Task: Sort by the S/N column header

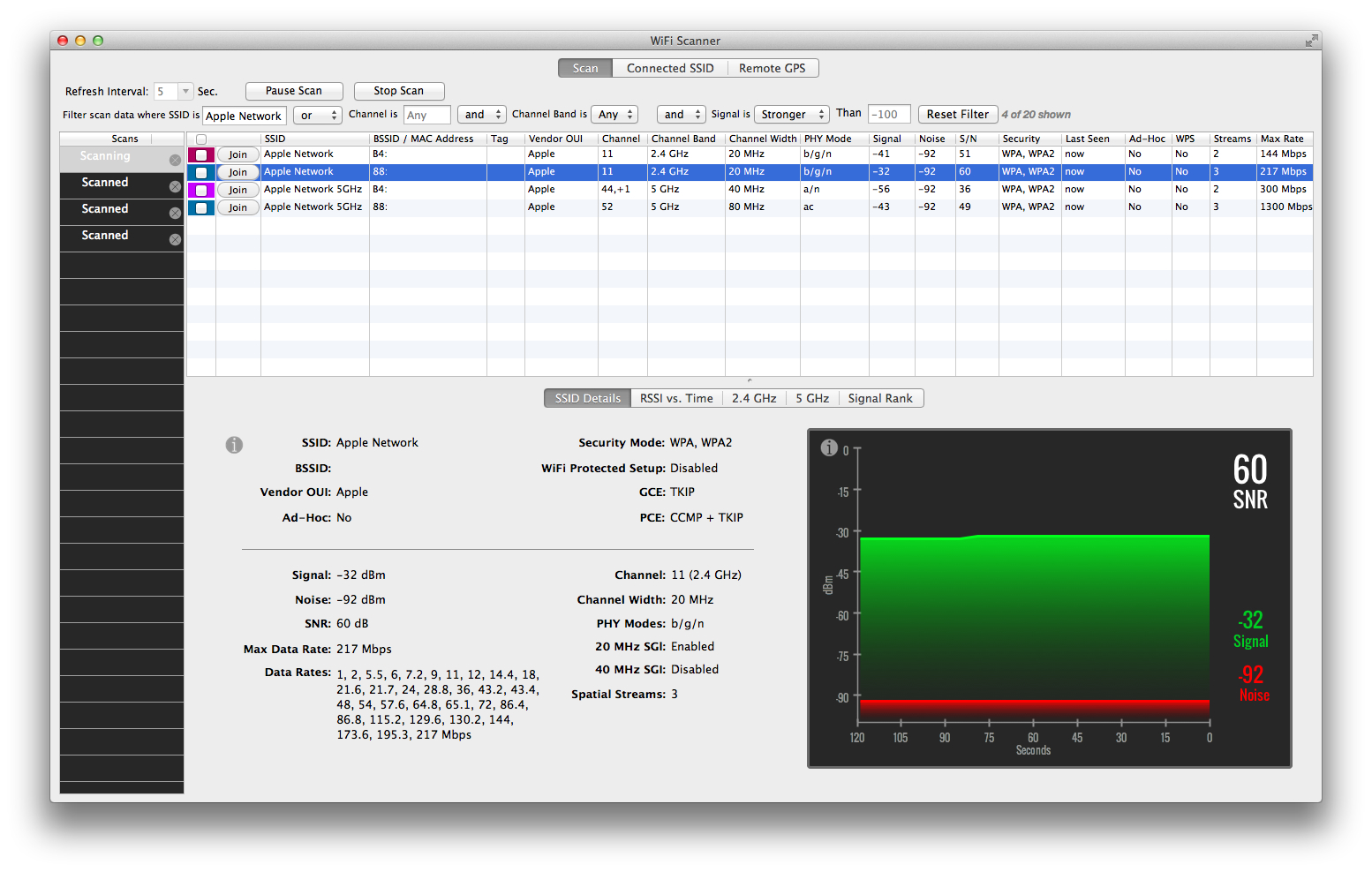Action: [977, 139]
